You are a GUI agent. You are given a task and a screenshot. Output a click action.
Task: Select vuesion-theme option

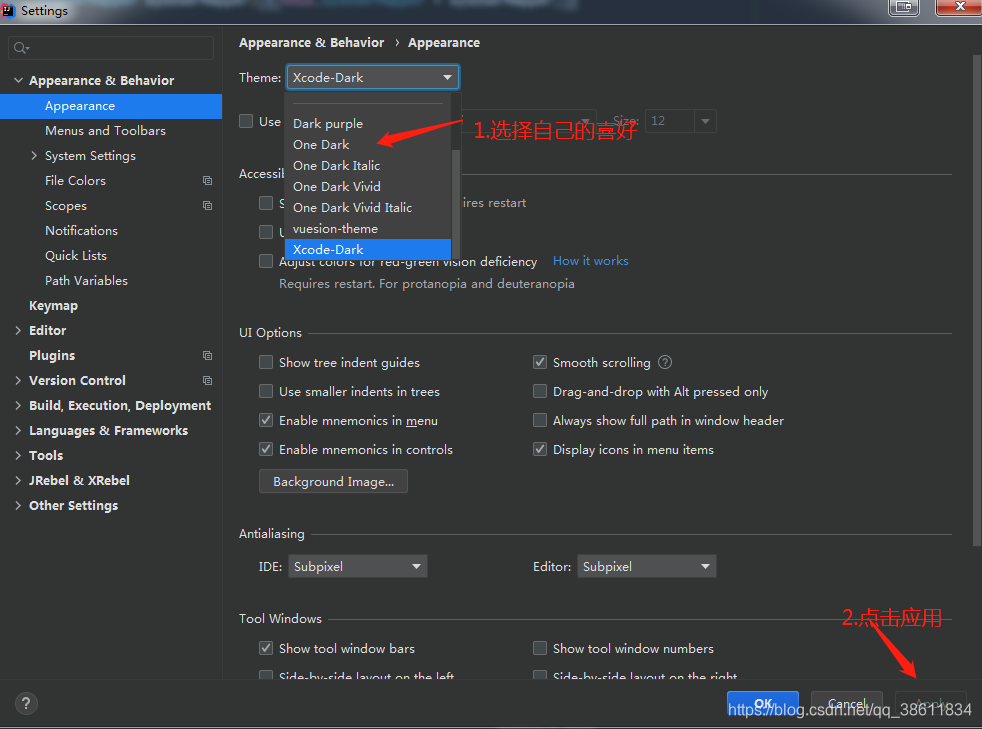[368, 229]
